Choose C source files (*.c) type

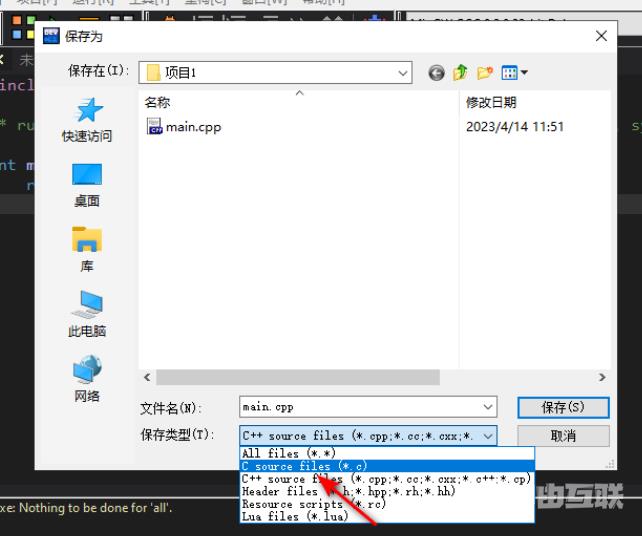[x=387, y=466]
